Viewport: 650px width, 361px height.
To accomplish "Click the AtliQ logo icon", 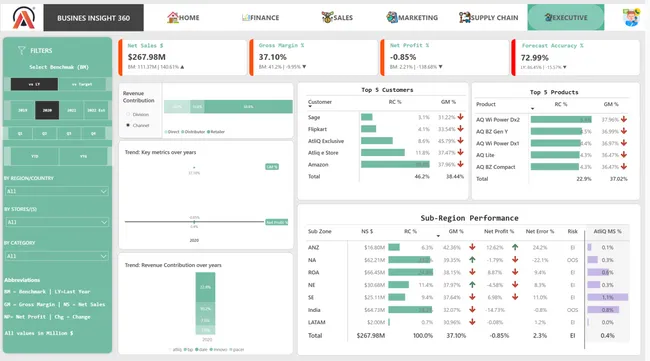I will coord(24,17).
